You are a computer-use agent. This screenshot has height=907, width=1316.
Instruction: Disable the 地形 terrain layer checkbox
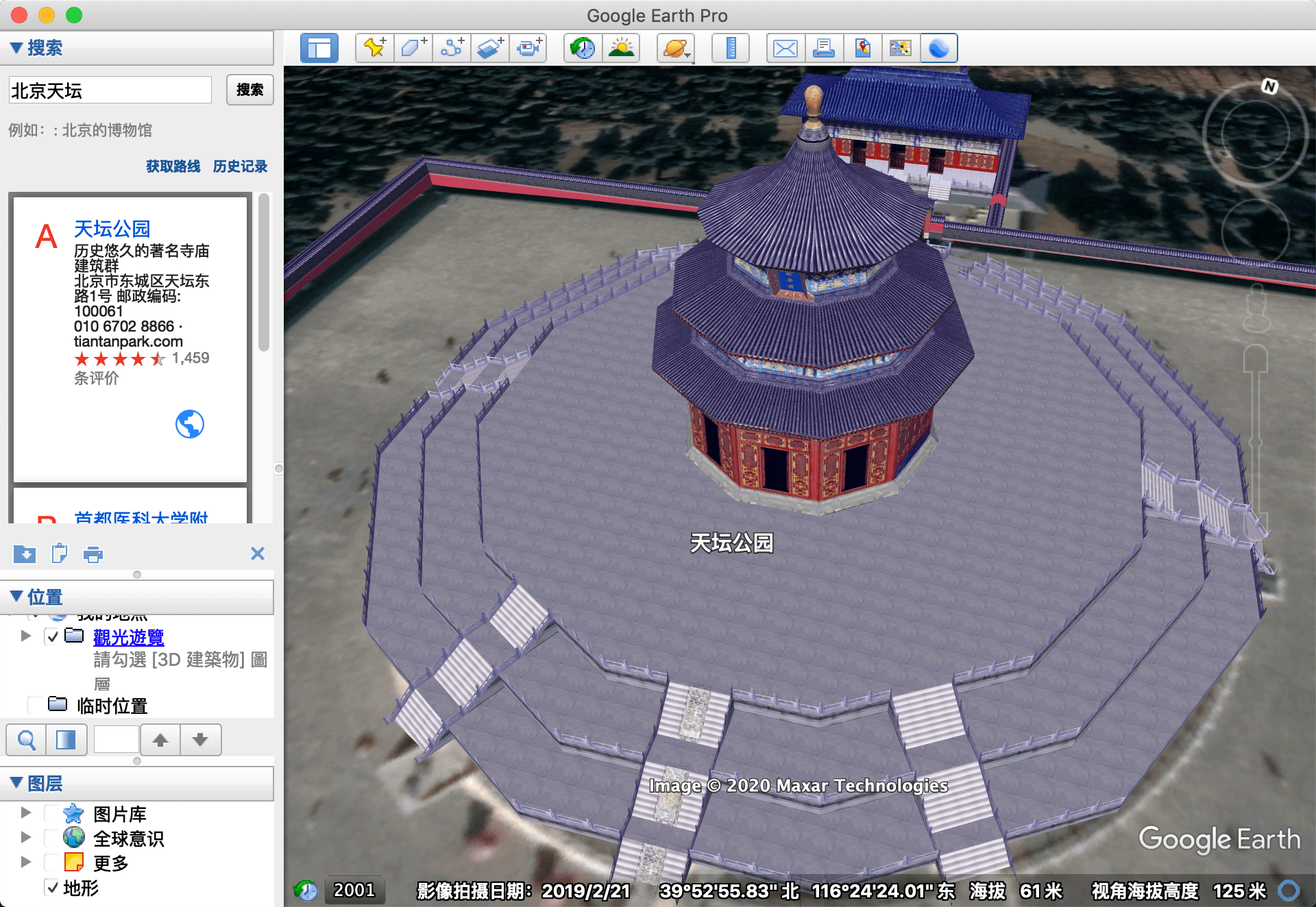[x=51, y=887]
